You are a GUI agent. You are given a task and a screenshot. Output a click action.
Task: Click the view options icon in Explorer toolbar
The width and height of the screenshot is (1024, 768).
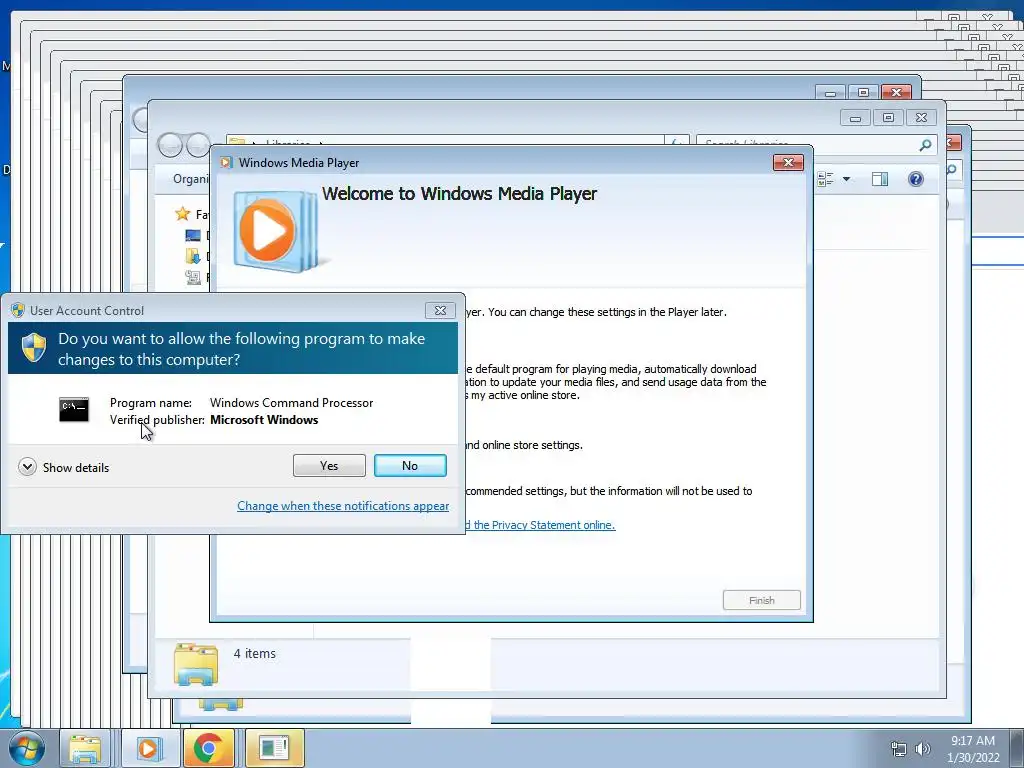pos(825,179)
